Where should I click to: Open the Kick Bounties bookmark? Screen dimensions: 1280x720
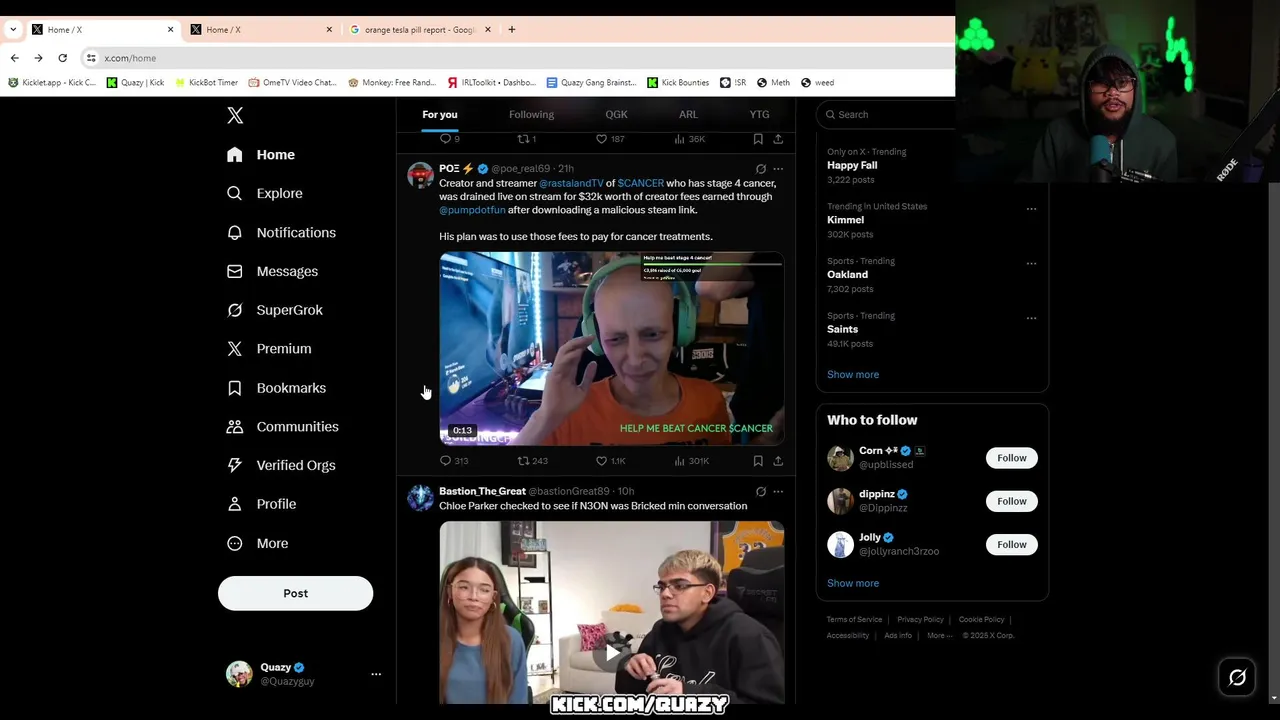[678, 83]
